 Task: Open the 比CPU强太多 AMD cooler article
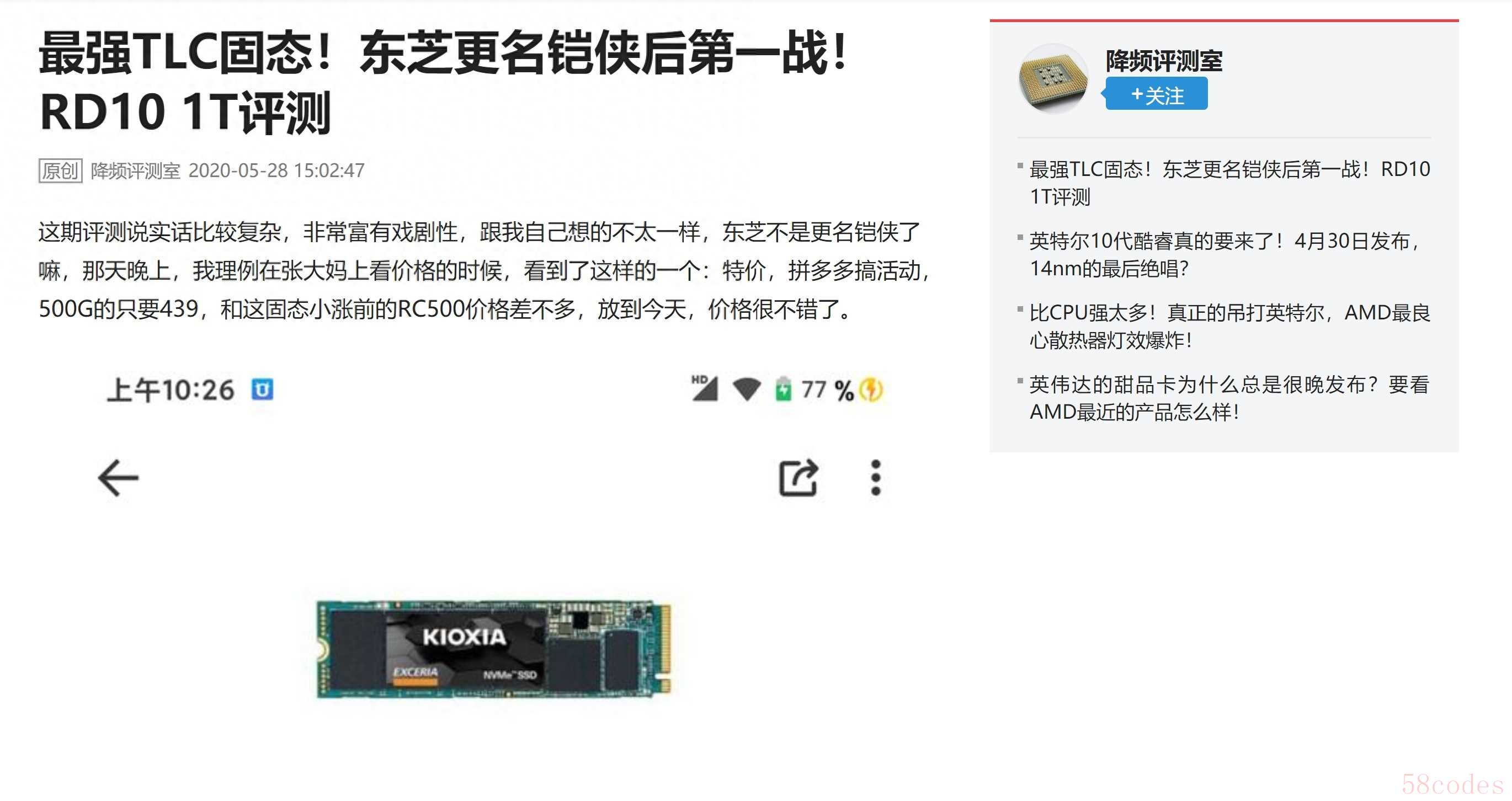(x=1230, y=325)
